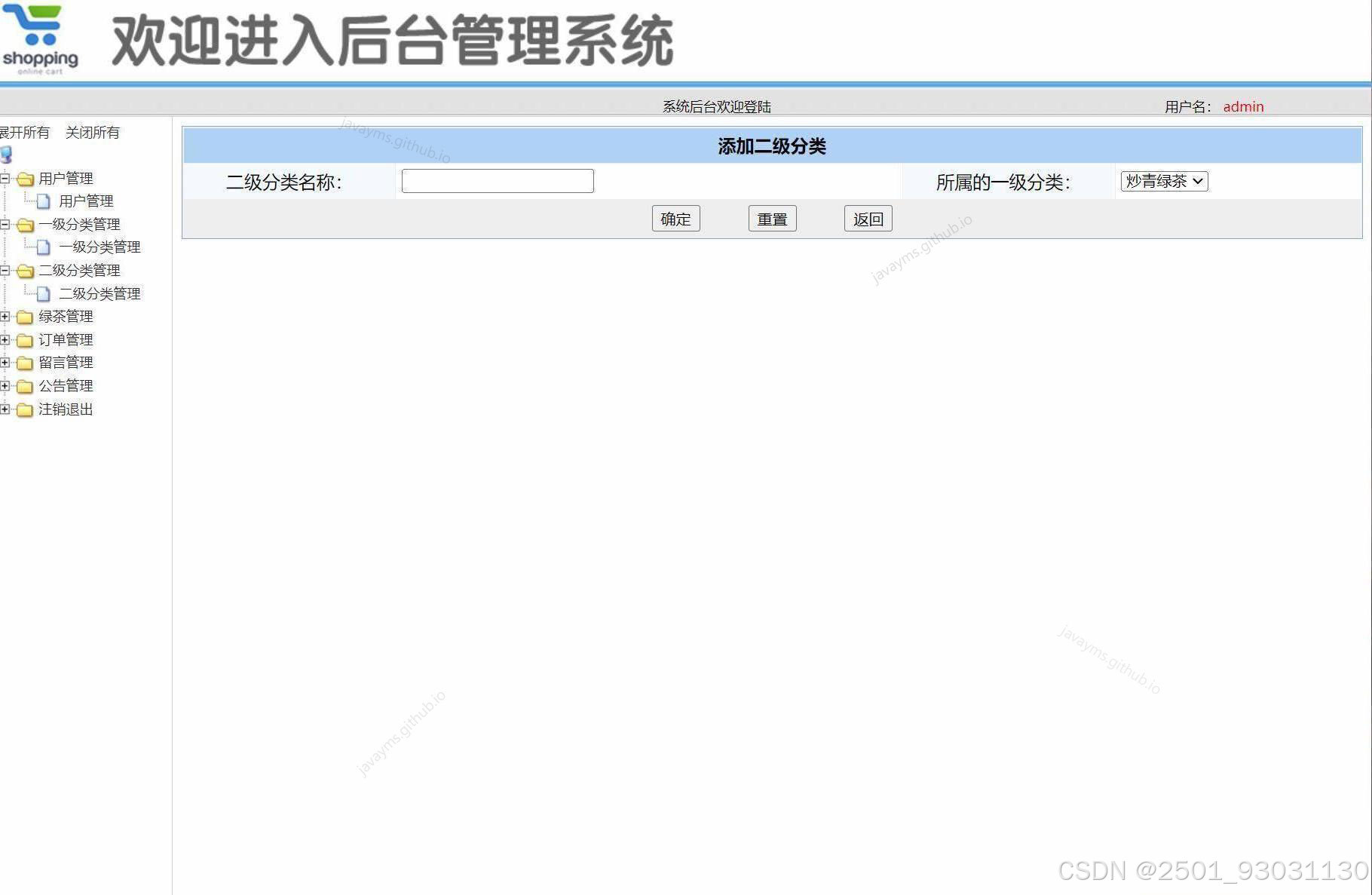1372x895 pixels.
Task: Click the page icon beside 一级分类管理 child
Action: click(44, 247)
